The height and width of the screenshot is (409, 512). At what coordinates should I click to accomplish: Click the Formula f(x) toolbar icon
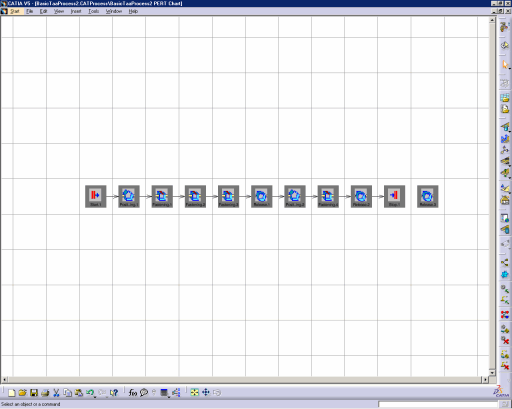(x=133, y=393)
